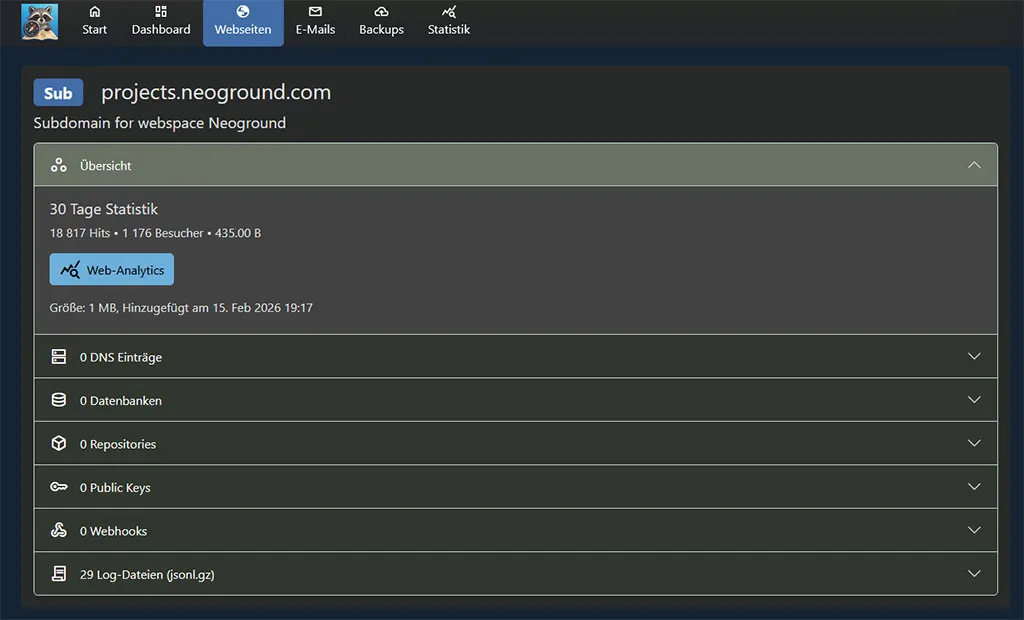Click the 0 Repositories label

(118, 444)
